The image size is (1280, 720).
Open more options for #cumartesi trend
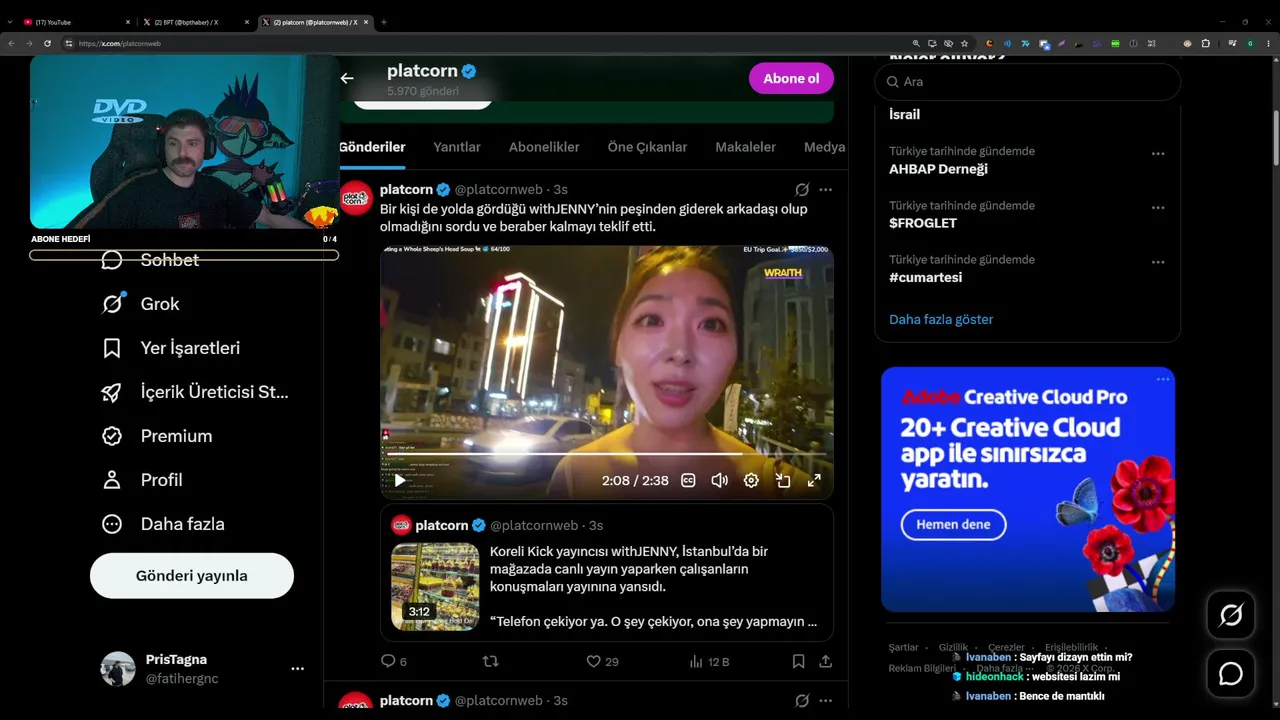click(1158, 262)
